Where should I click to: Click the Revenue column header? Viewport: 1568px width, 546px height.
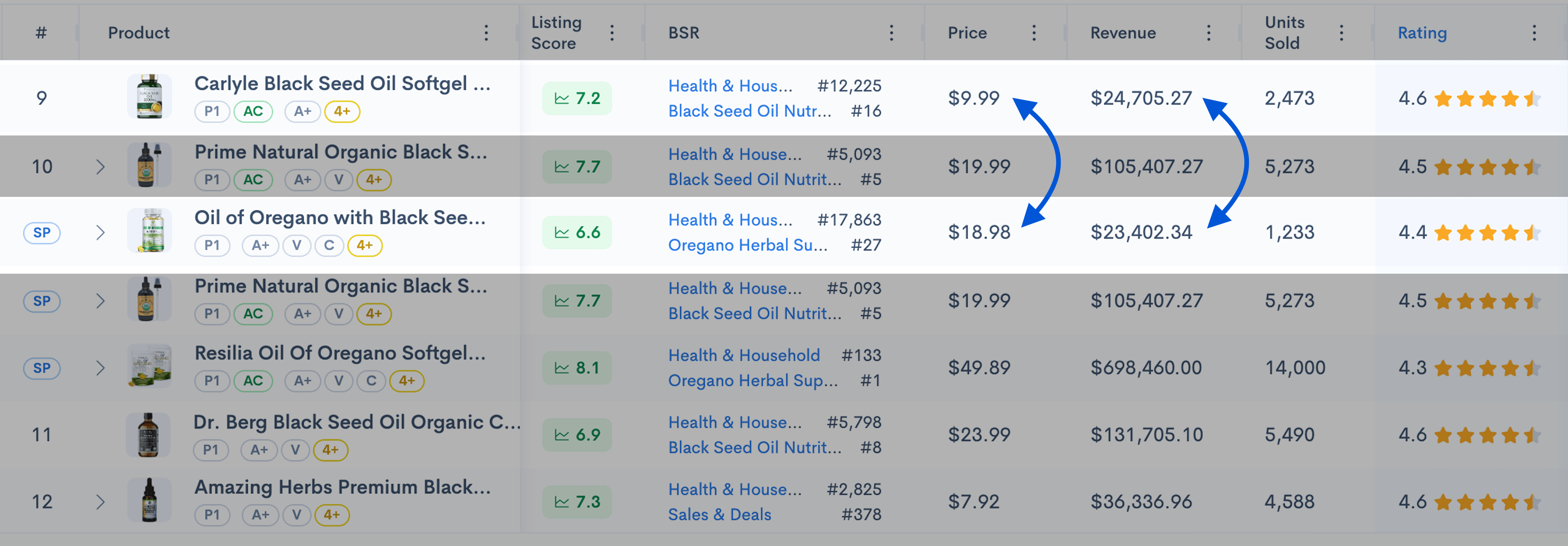pyautogui.click(x=1123, y=33)
